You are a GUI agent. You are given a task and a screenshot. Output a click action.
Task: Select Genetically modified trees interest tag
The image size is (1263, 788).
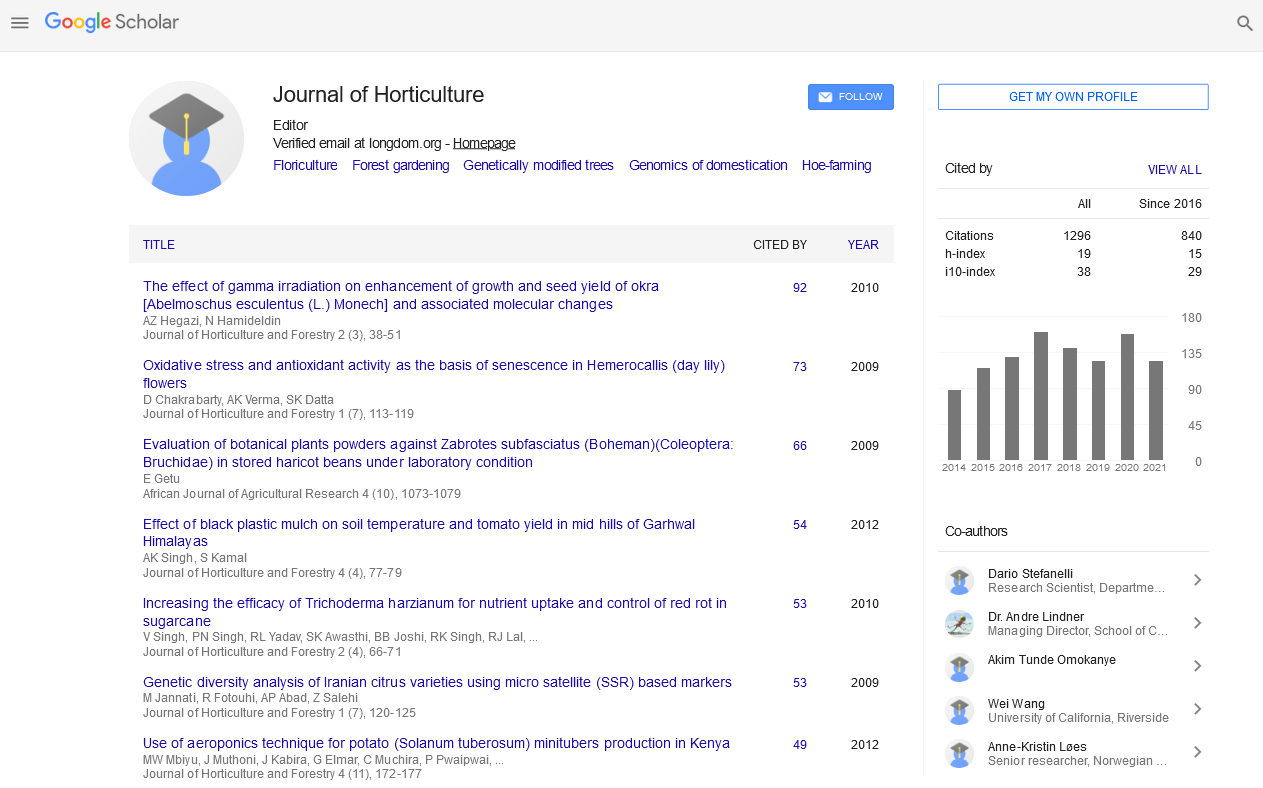pyautogui.click(x=538, y=165)
